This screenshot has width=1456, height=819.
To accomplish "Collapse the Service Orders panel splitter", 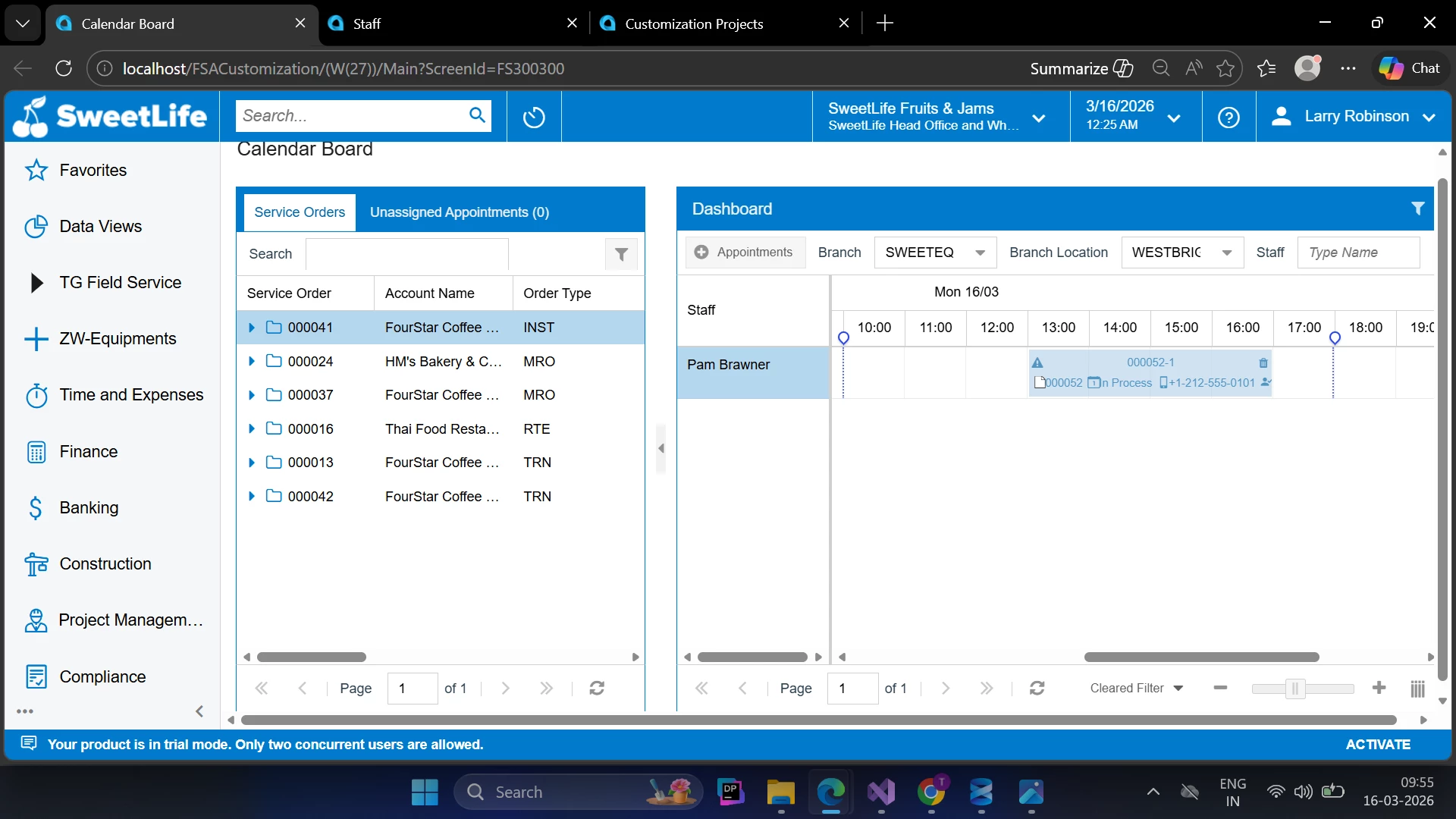I will tap(661, 448).
